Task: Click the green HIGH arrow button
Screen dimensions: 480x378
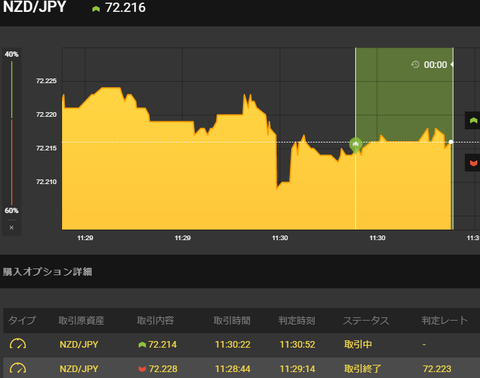Action: pyautogui.click(x=473, y=120)
